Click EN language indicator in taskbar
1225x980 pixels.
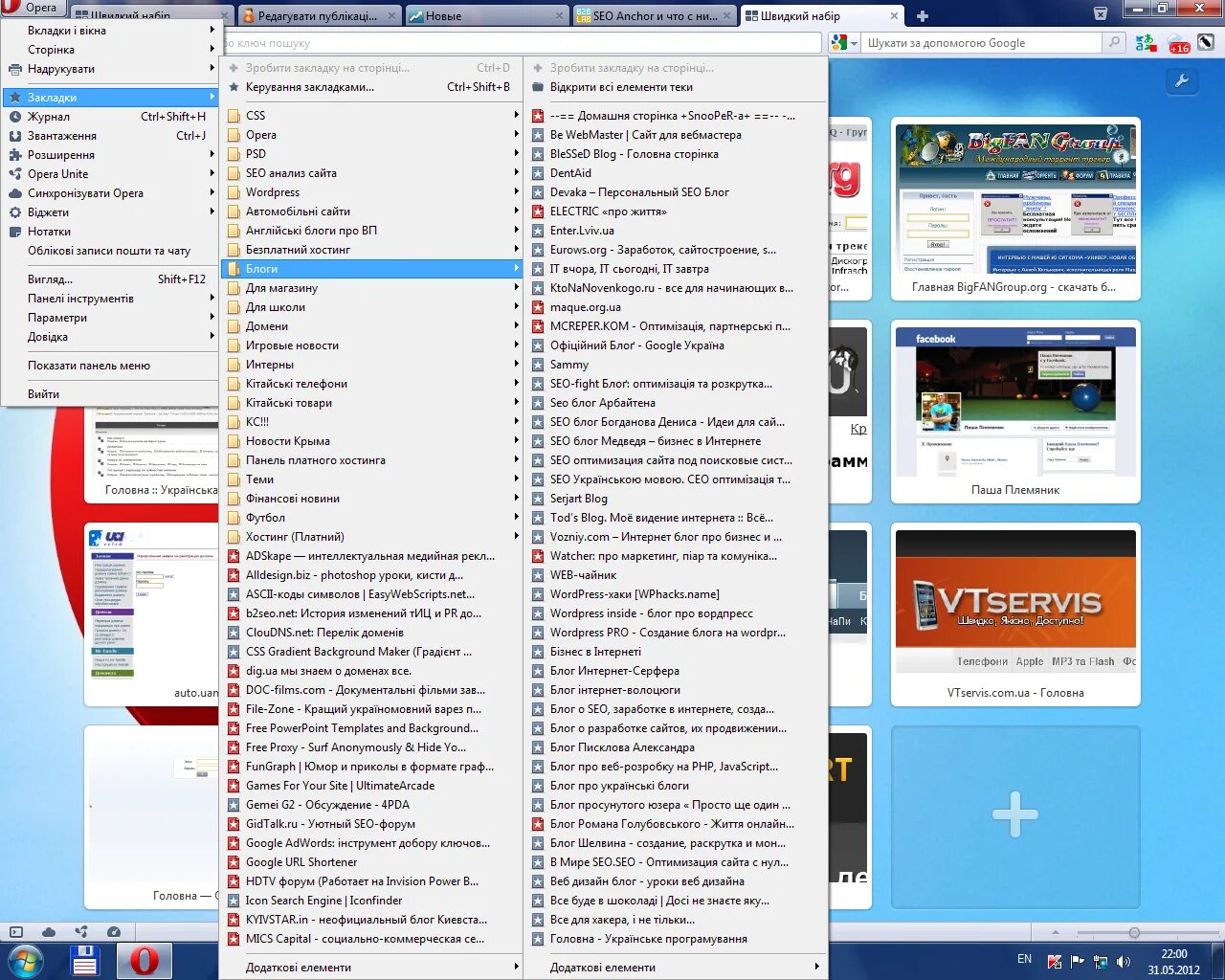[x=1024, y=959]
